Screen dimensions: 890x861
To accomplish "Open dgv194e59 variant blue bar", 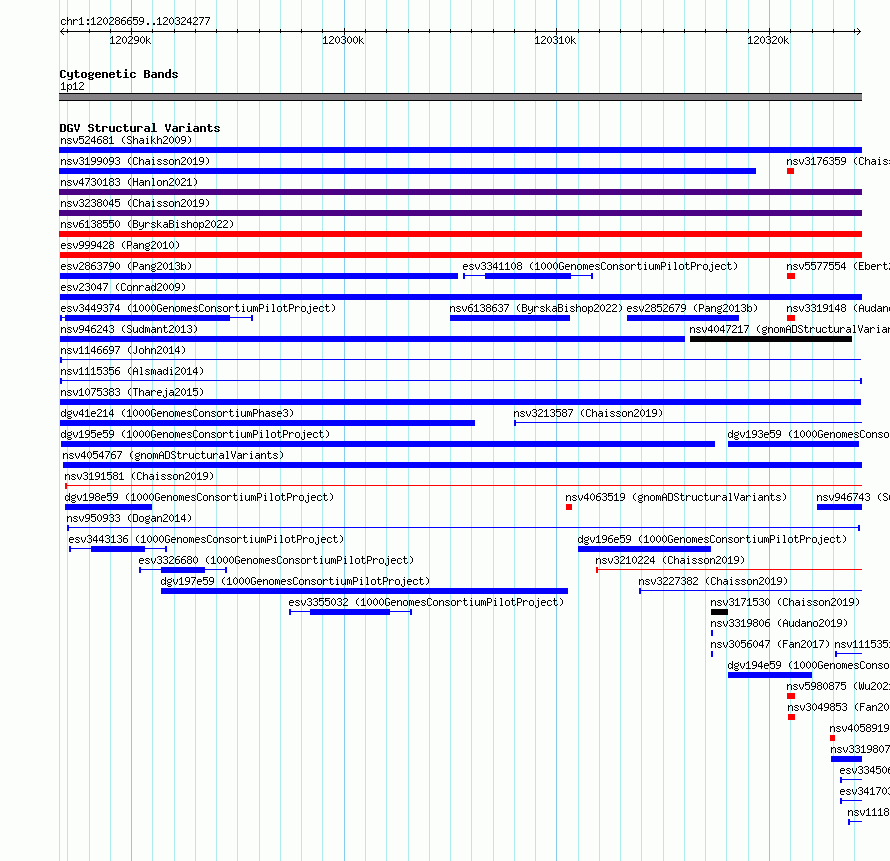I will 770,675.
